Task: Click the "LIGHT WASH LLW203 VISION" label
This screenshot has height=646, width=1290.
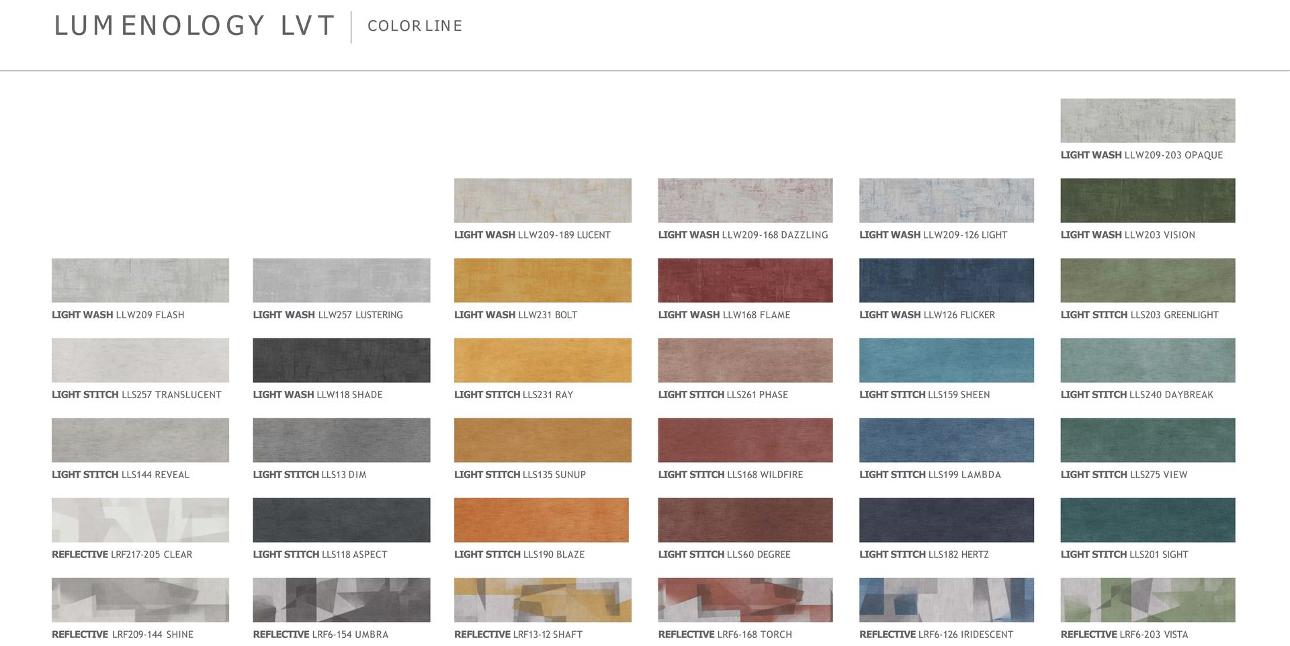Action: point(1128,235)
